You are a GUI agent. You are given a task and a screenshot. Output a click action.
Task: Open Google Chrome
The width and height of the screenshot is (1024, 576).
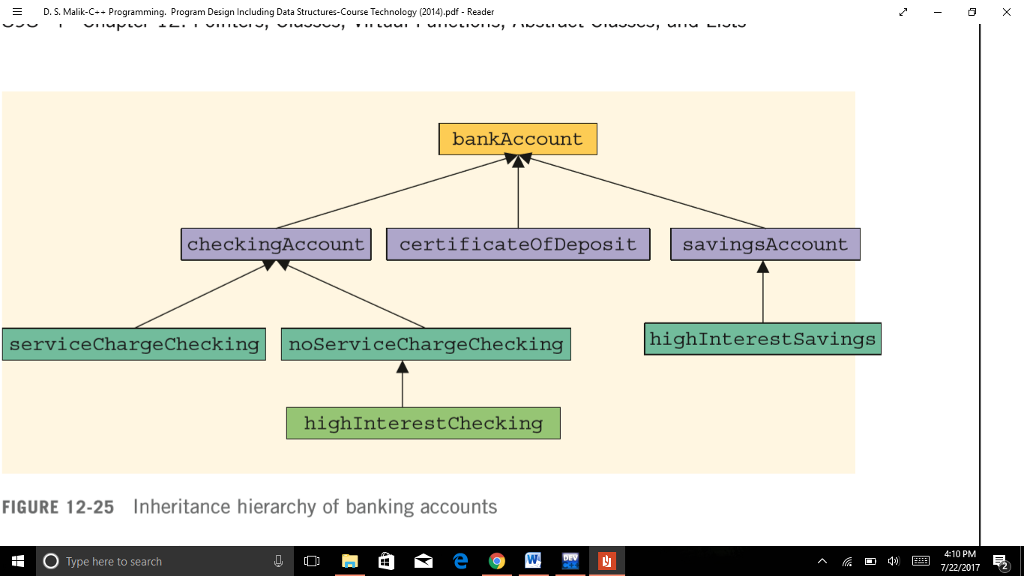(496, 561)
